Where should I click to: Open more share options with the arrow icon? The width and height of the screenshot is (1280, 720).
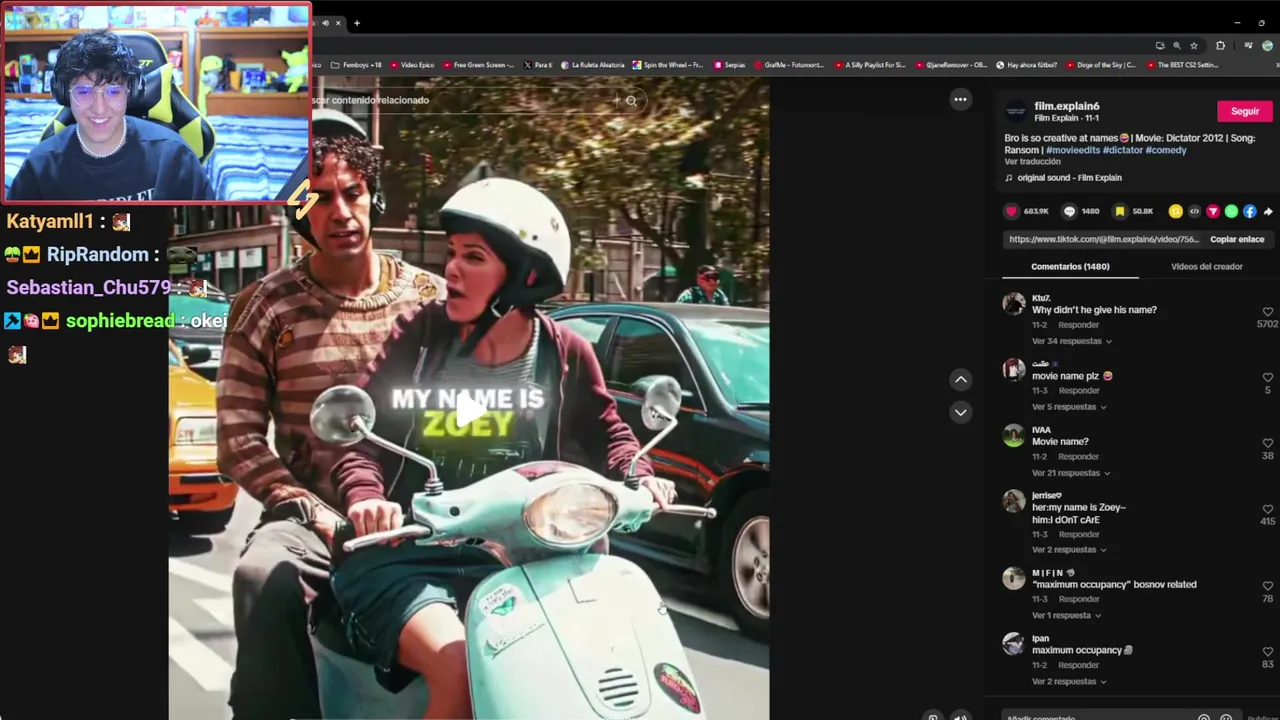1268,211
